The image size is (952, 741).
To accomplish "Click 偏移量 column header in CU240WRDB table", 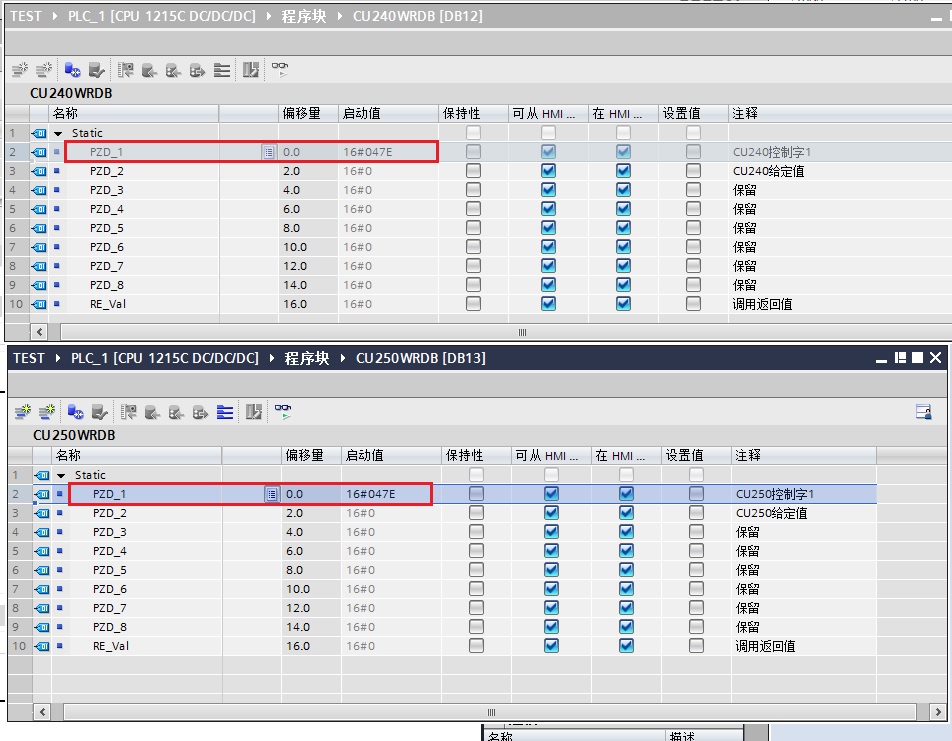I will [x=308, y=114].
